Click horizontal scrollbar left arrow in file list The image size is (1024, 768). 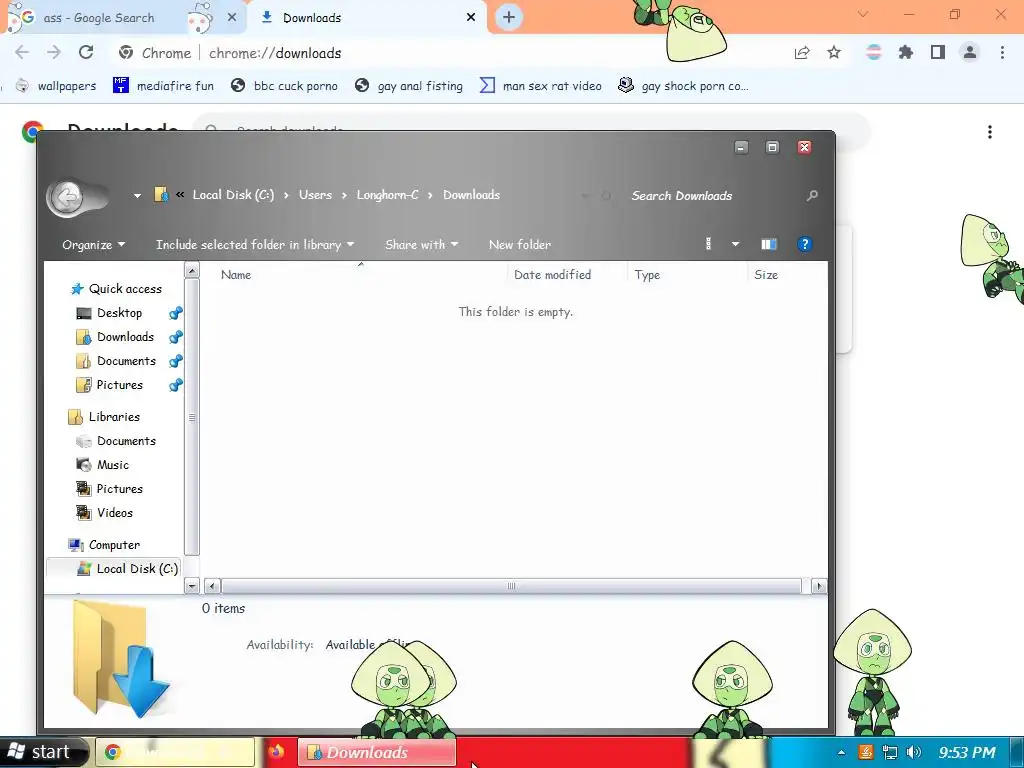[212, 586]
